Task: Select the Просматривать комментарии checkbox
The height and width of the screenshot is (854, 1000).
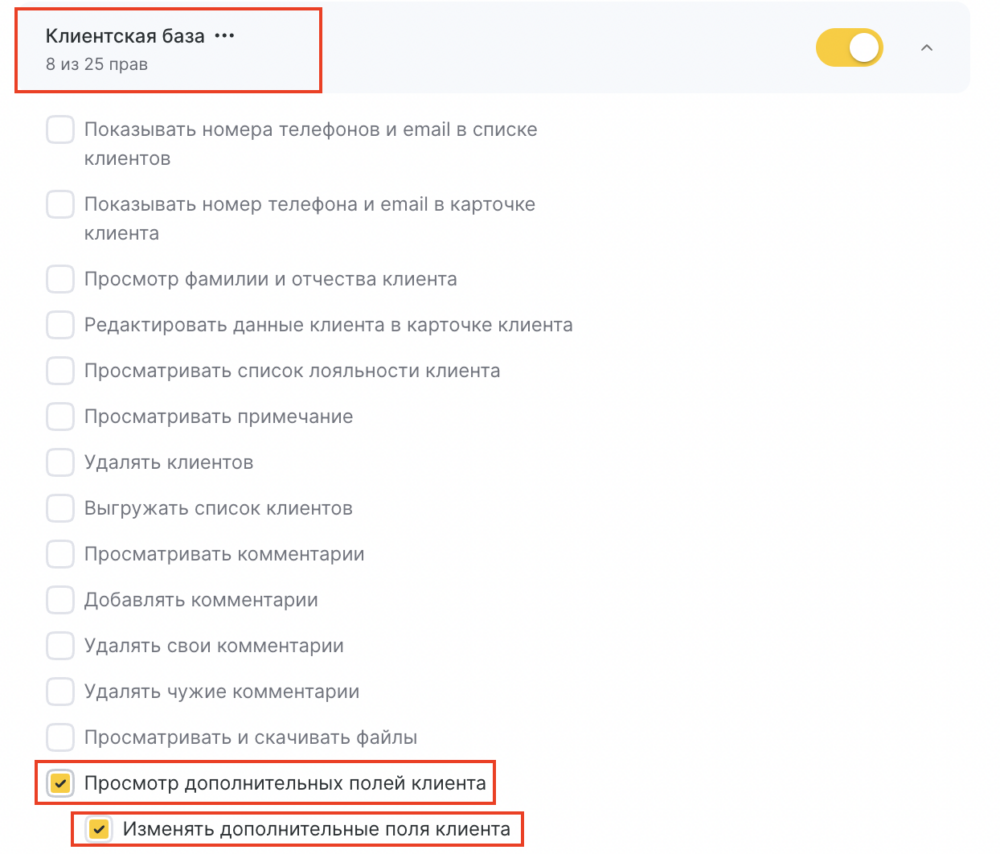Action: (60, 554)
